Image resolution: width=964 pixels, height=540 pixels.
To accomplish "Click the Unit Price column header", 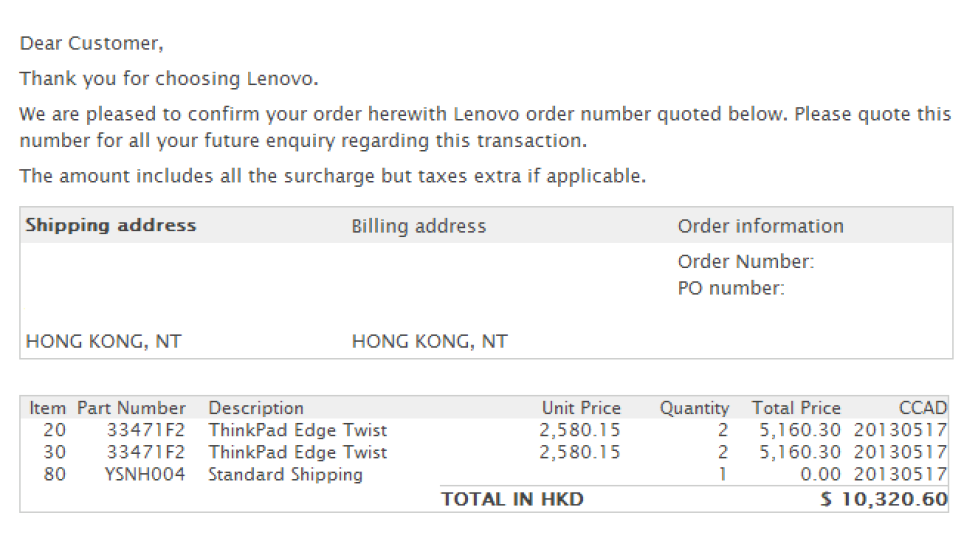I will coord(581,408).
